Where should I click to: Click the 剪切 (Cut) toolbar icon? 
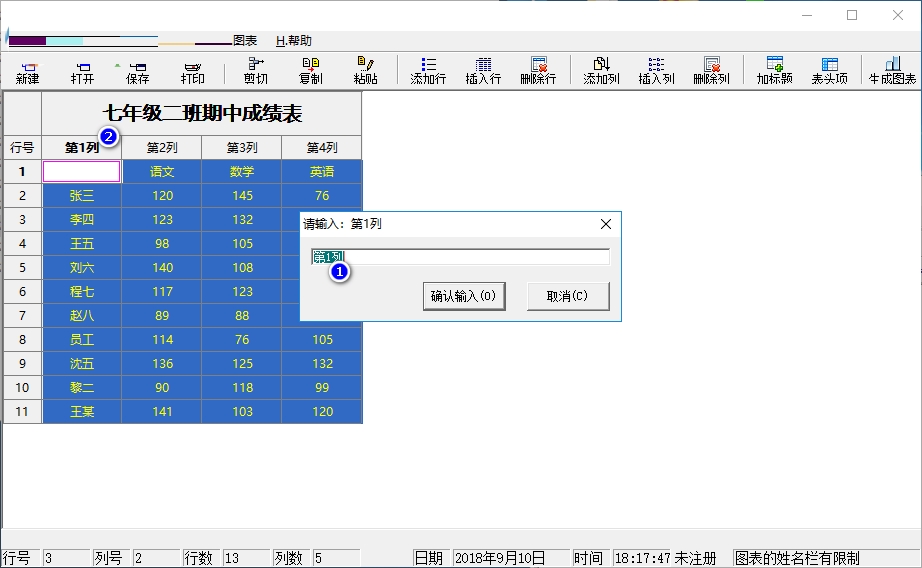[255, 70]
